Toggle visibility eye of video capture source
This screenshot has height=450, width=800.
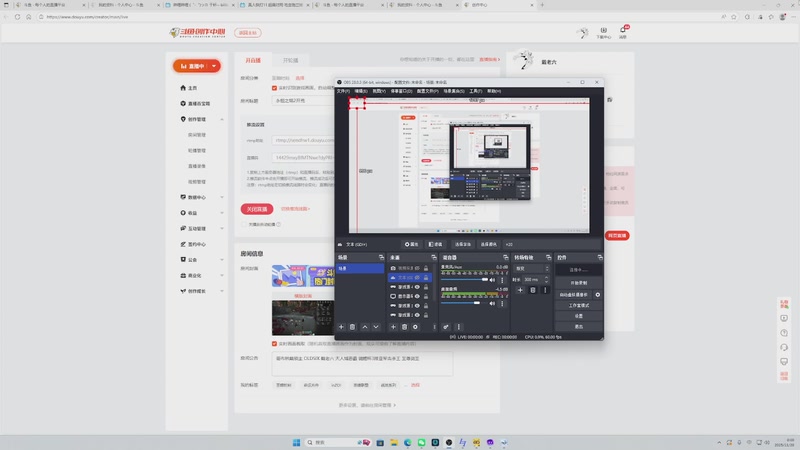417,268
